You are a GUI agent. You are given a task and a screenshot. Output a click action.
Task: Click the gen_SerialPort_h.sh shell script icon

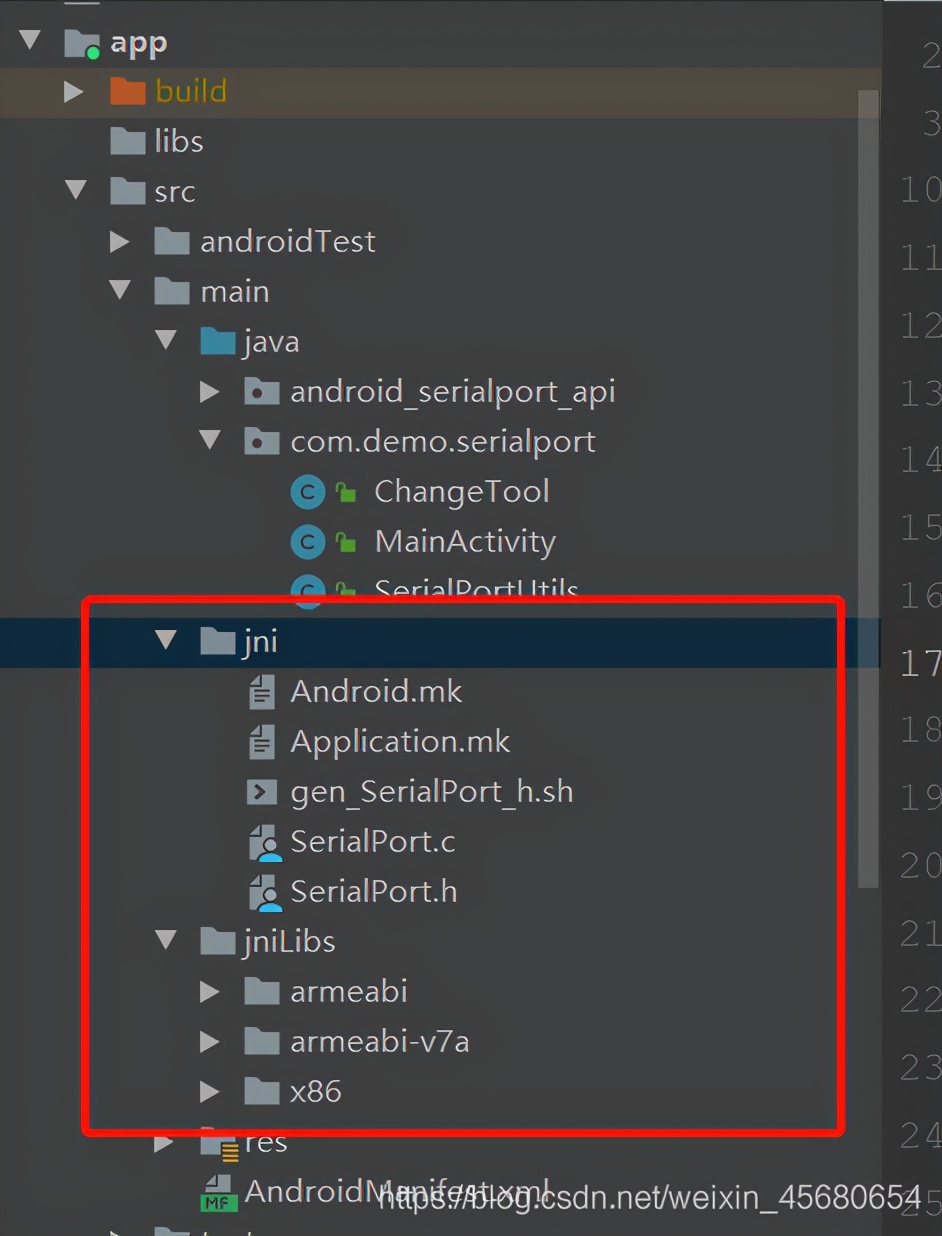click(x=261, y=792)
